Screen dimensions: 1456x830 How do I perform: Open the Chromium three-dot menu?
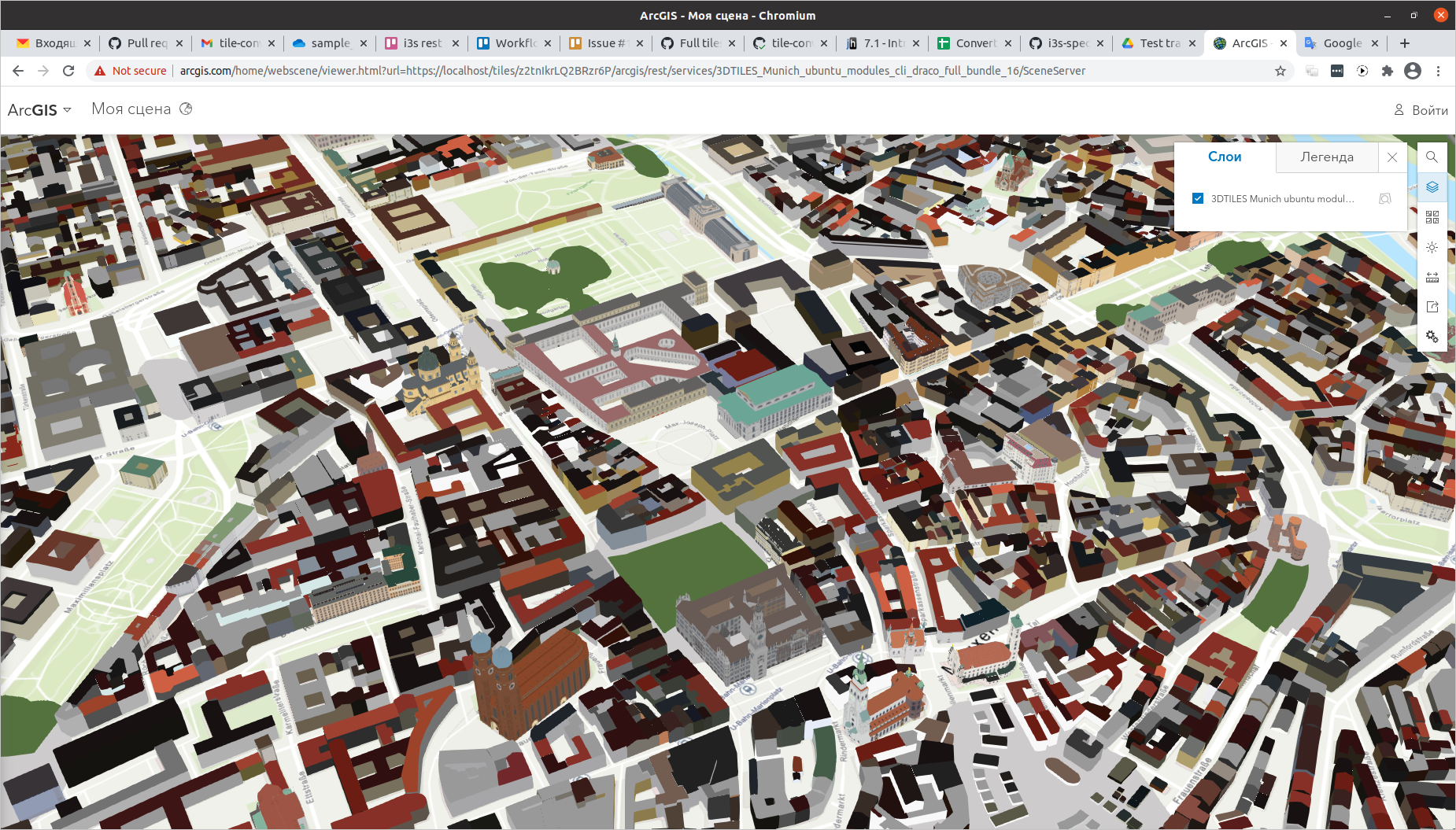(x=1439, y=70)
